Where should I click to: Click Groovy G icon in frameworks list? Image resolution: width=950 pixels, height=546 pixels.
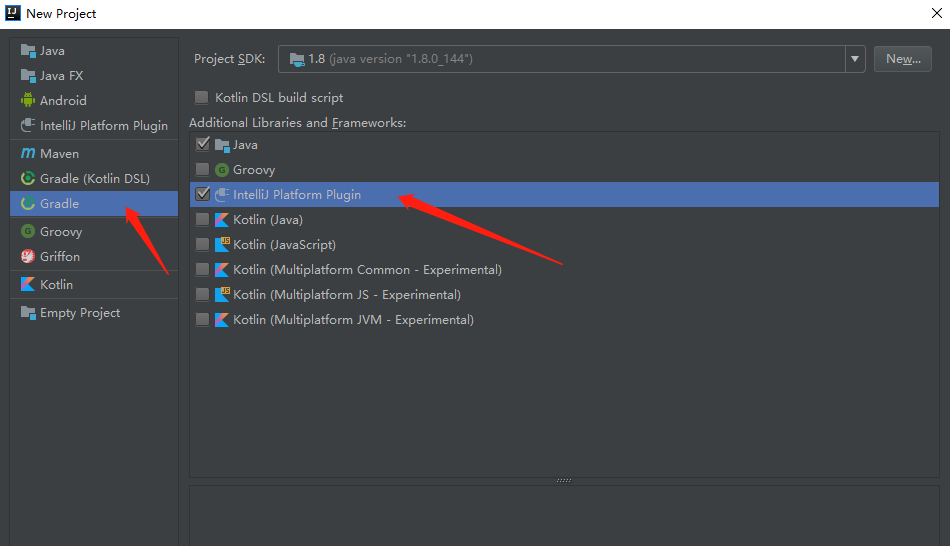pos(222,170)
